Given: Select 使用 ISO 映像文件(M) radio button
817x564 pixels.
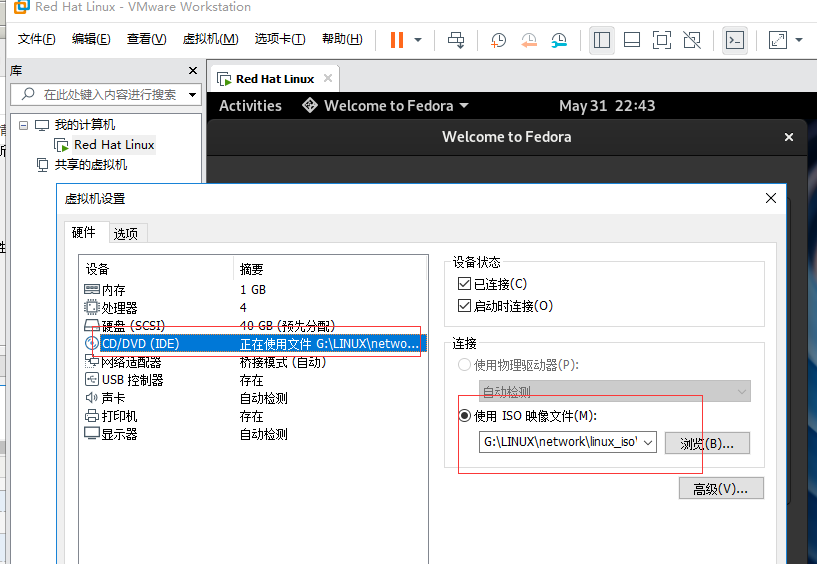Looking at the screenshot, I should pos(464,415).
